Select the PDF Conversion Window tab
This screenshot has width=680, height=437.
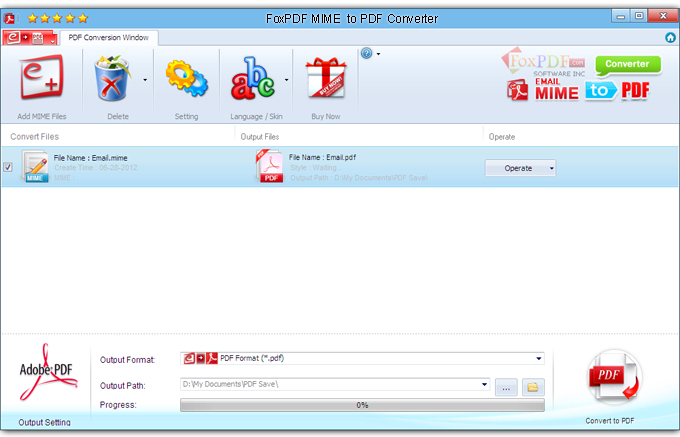tap(109, 38)
